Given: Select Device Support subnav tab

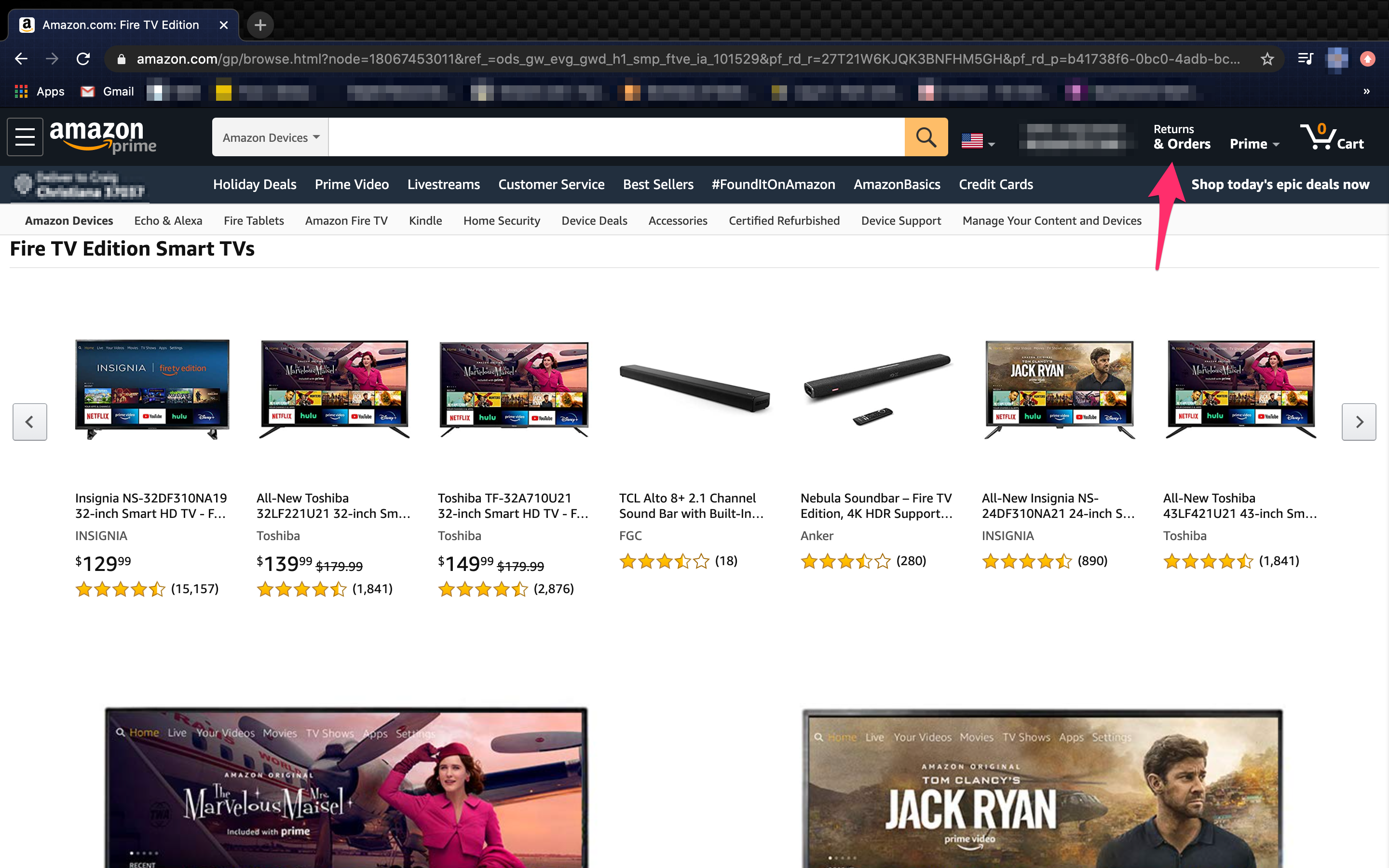Looking at the screenshot, I should pyautogui.click(x=901, y=220).
